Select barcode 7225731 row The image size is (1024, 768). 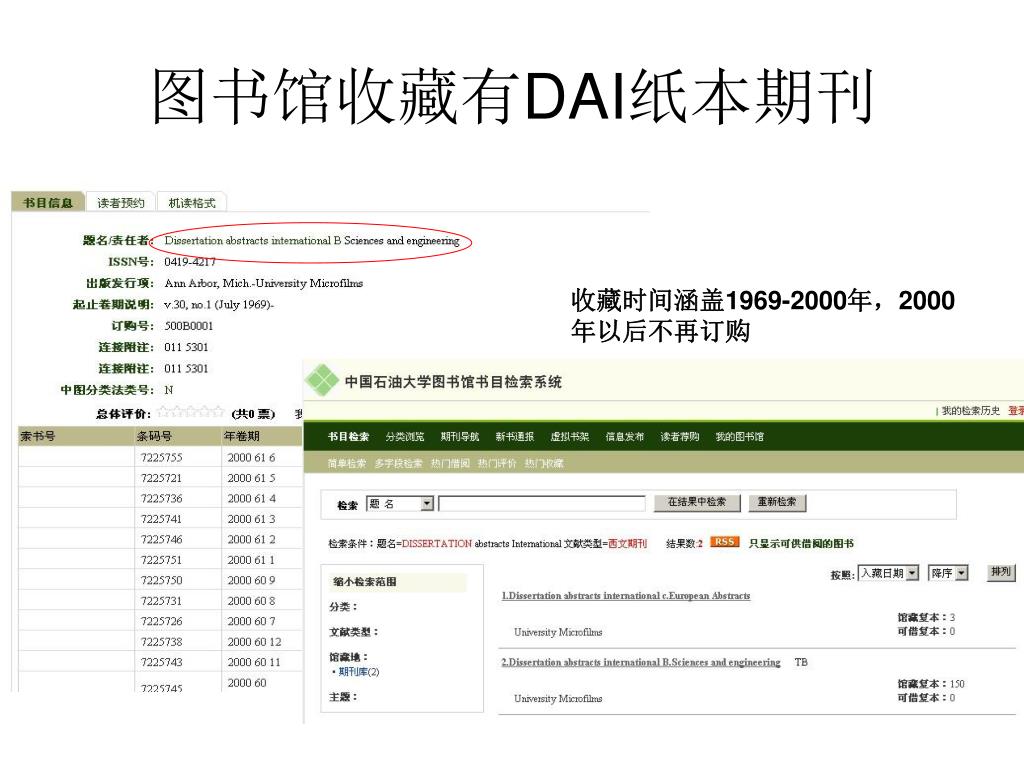[x=161, y=600]
